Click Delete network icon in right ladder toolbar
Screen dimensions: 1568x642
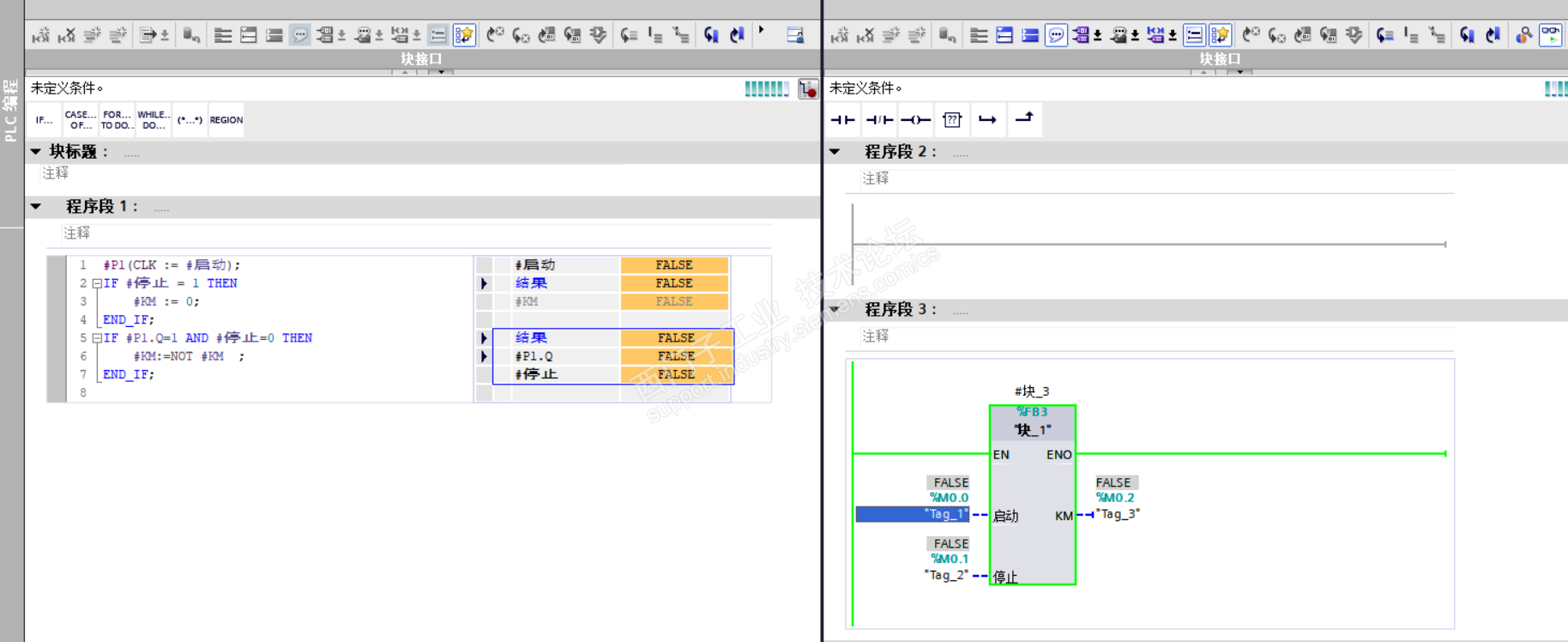865,35
